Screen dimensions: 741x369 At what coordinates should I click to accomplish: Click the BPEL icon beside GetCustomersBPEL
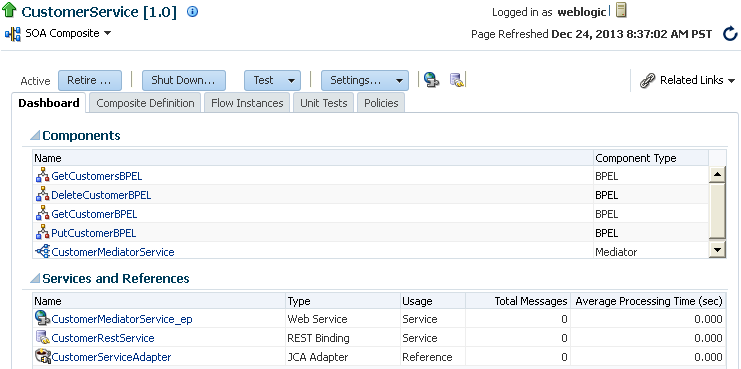coord(43,176)
